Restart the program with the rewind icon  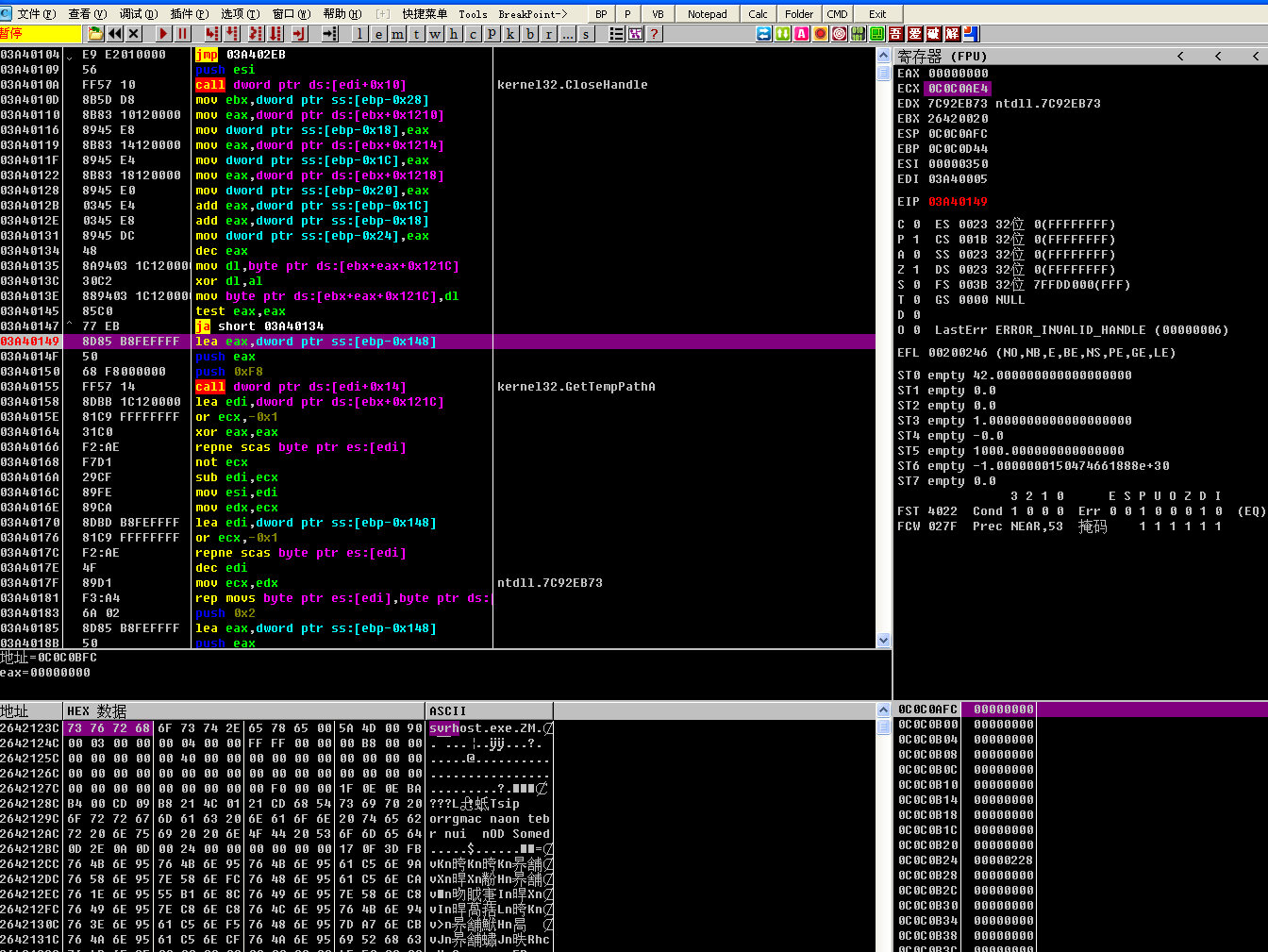pyautogui.click(x=115, y=34)
